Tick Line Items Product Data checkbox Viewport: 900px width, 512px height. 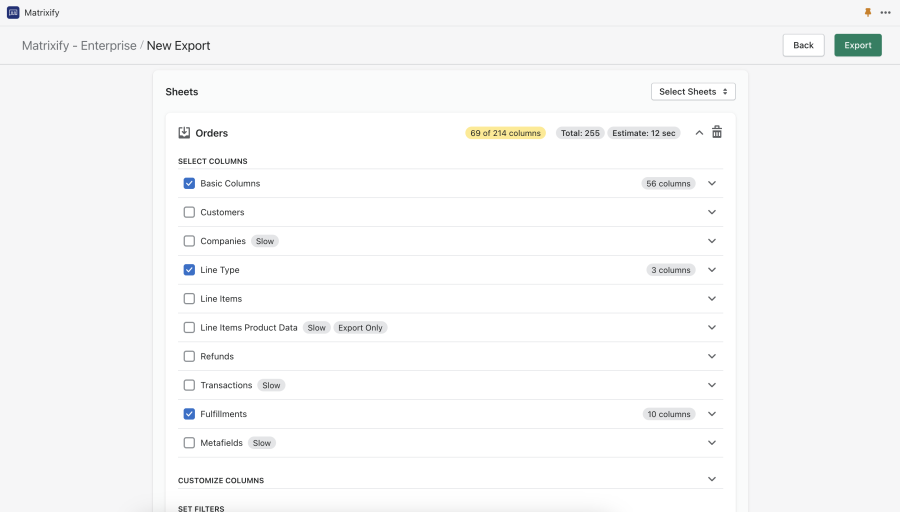[x=189, y=327]
